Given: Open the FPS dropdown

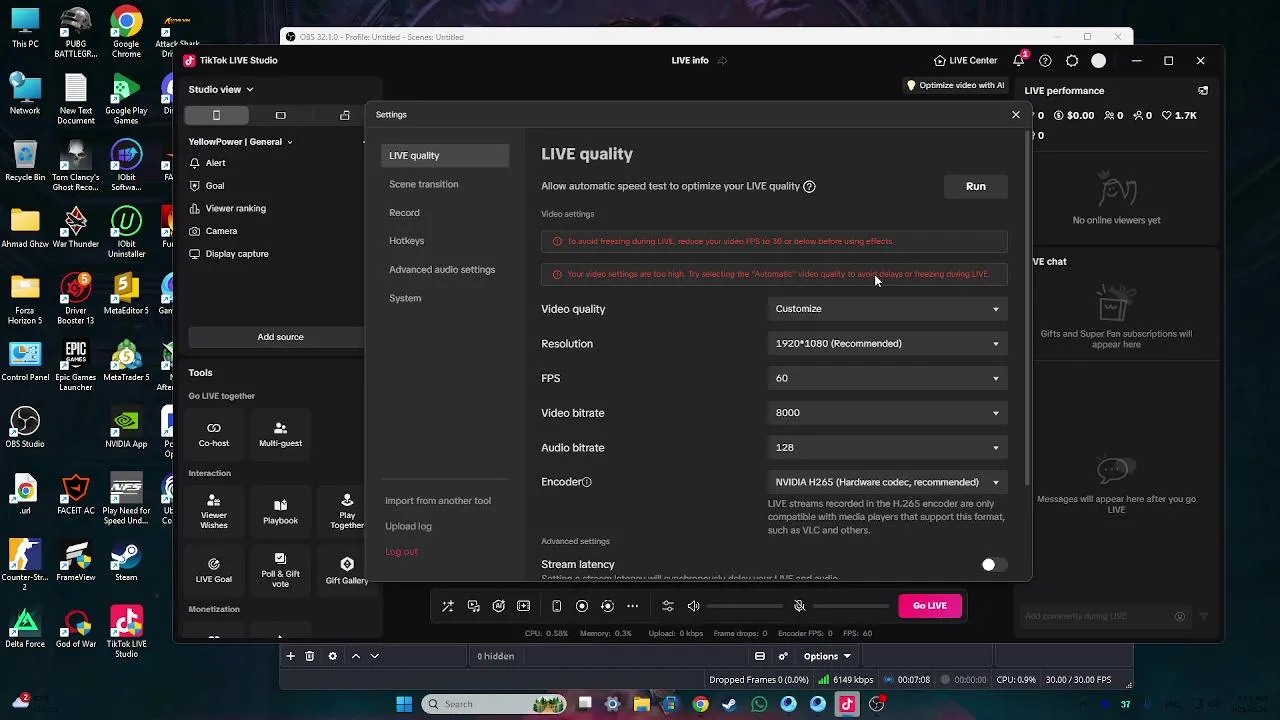Looking at the screenshot, I should pos(887,378).
